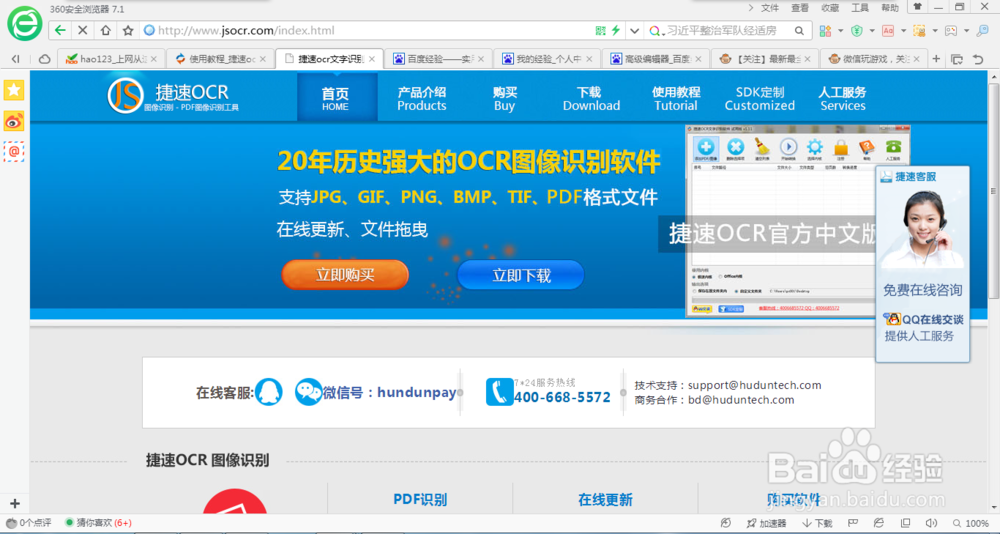Open the Weibo sidebar icon
The width and height of the screenshot is (1000, 534).
[x=14, y=121]
